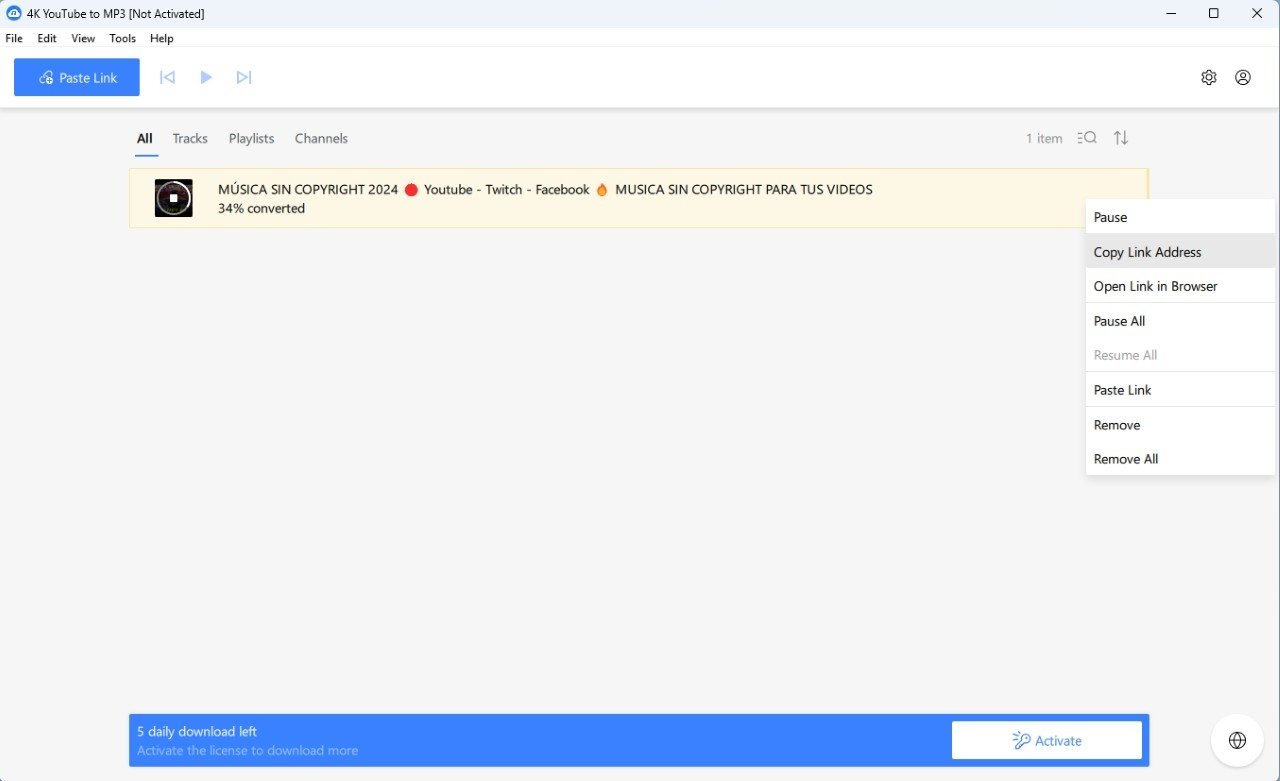
Task: Select Remove in the context menu
Action: click(x=1180, y=425)
